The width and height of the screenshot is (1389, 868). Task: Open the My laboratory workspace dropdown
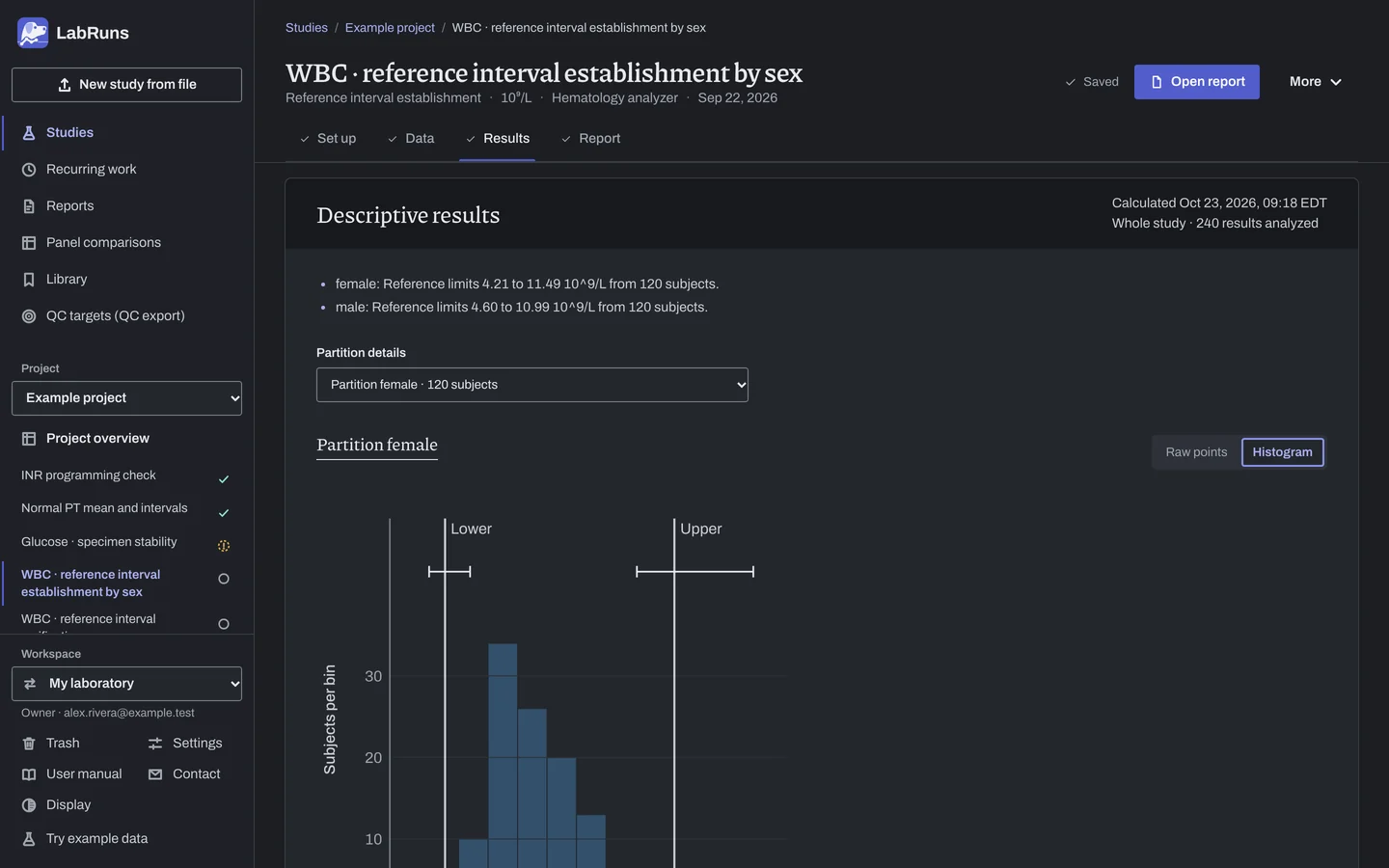point(126,684)
